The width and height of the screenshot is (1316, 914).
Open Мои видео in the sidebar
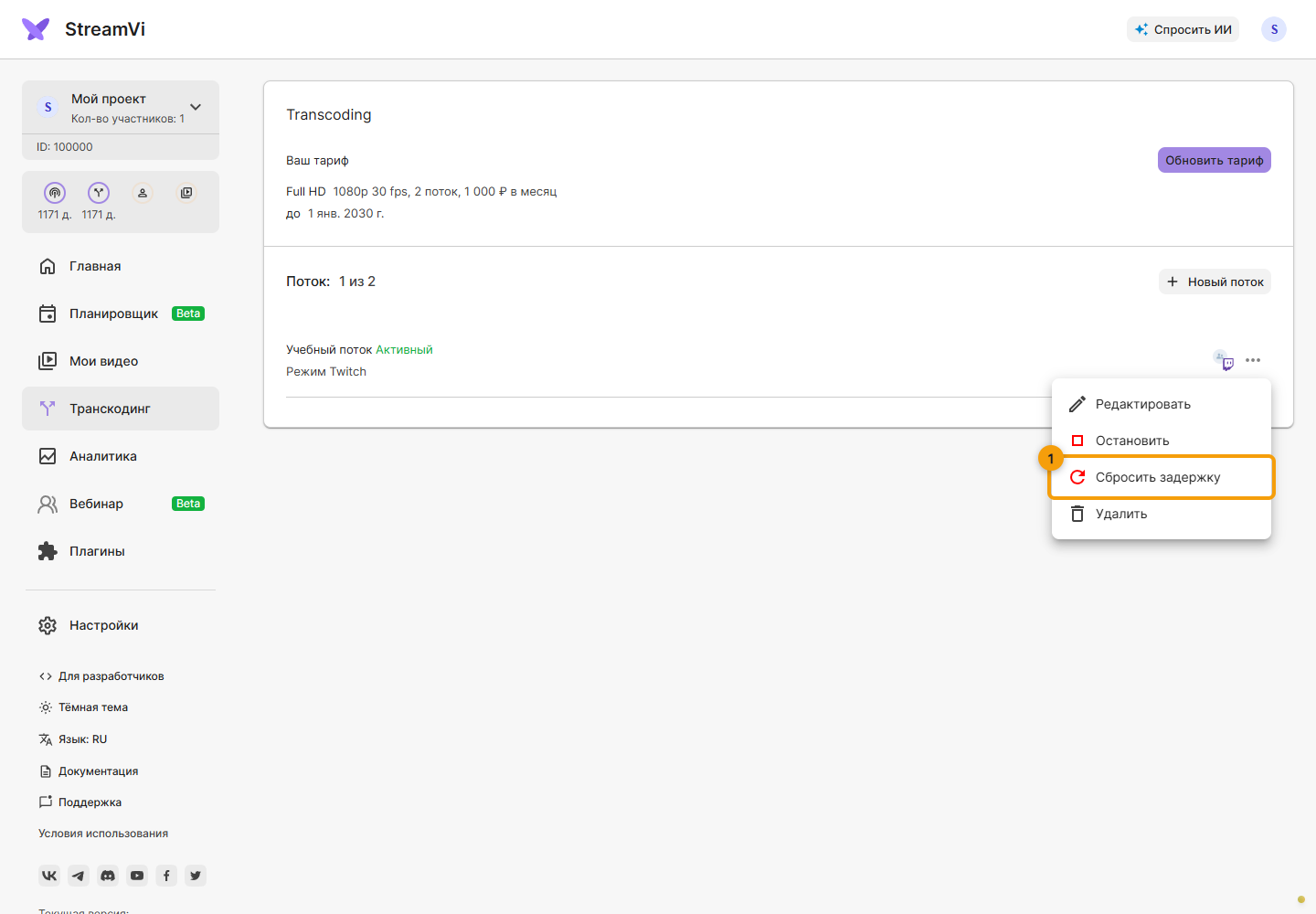[121, 361]
